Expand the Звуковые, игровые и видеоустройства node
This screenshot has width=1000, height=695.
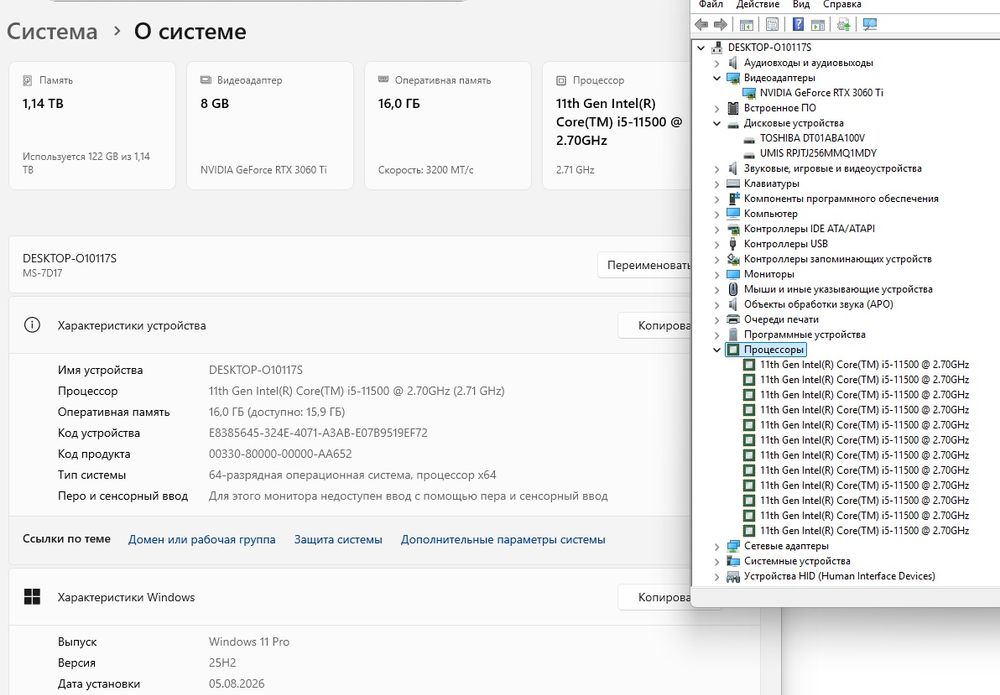point(717,169)
